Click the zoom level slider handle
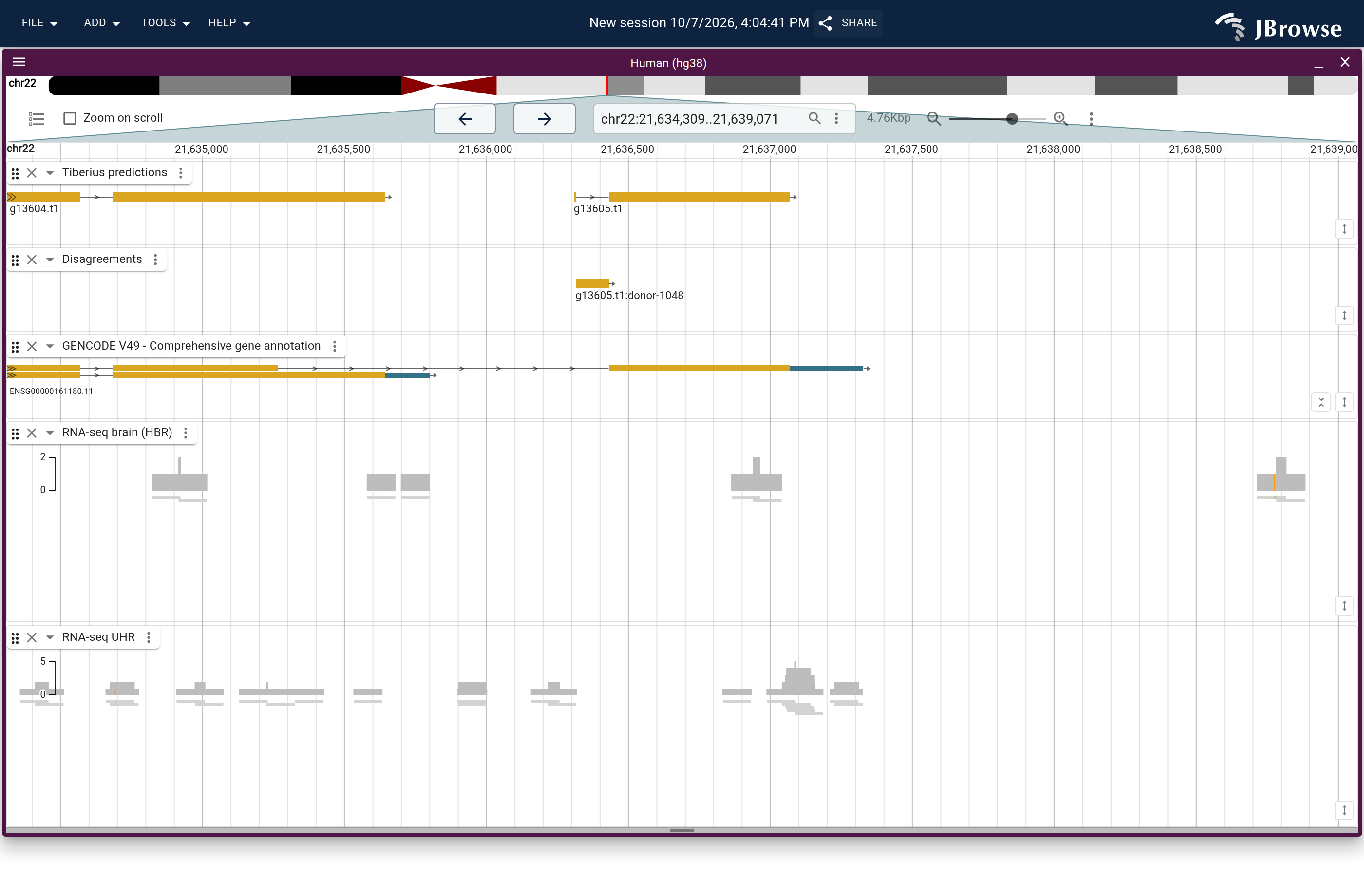 1012,119
